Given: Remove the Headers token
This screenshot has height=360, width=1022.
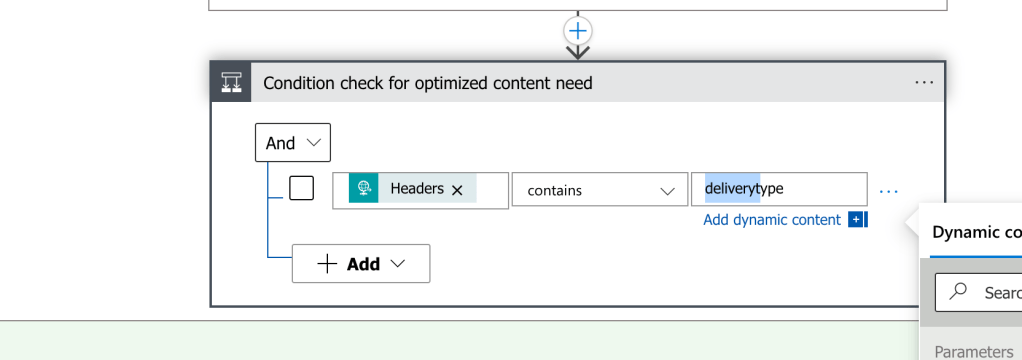Looking at the screenshot, I should coord(458,190).
